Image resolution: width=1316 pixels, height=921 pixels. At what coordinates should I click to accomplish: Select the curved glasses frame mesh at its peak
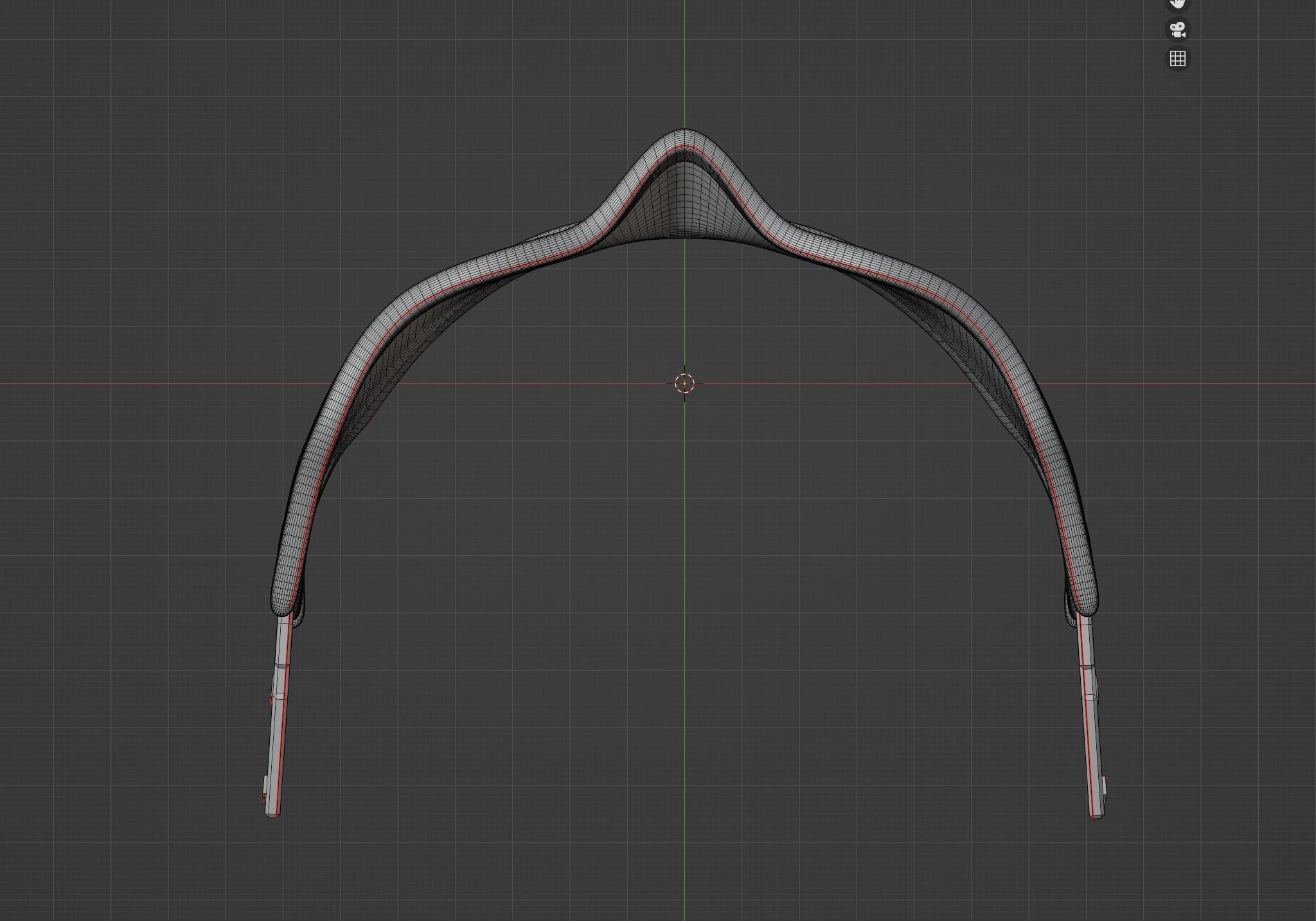(x=685, y=139)
